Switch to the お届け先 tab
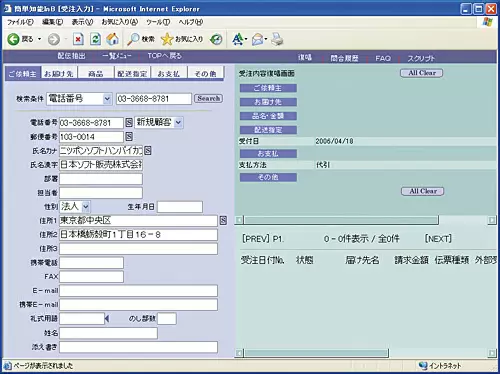The image size is (500, 374). point(59,73)
